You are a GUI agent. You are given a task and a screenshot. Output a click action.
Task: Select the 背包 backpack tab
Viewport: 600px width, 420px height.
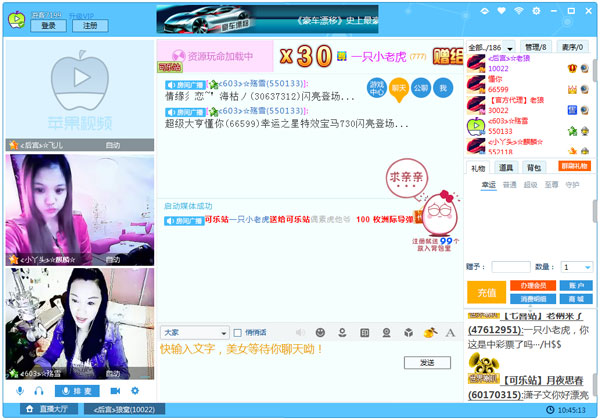tap(533, 167)
